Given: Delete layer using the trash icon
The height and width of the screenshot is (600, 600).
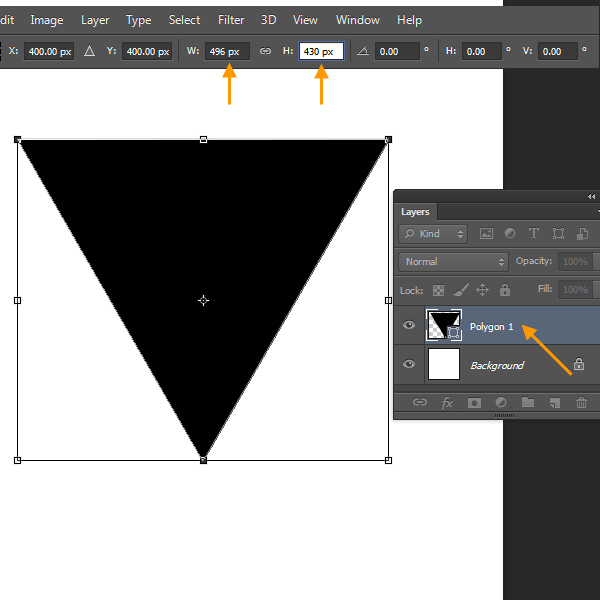Looking at the screenshot, I should pyautogui.click(x=581, y=403).
